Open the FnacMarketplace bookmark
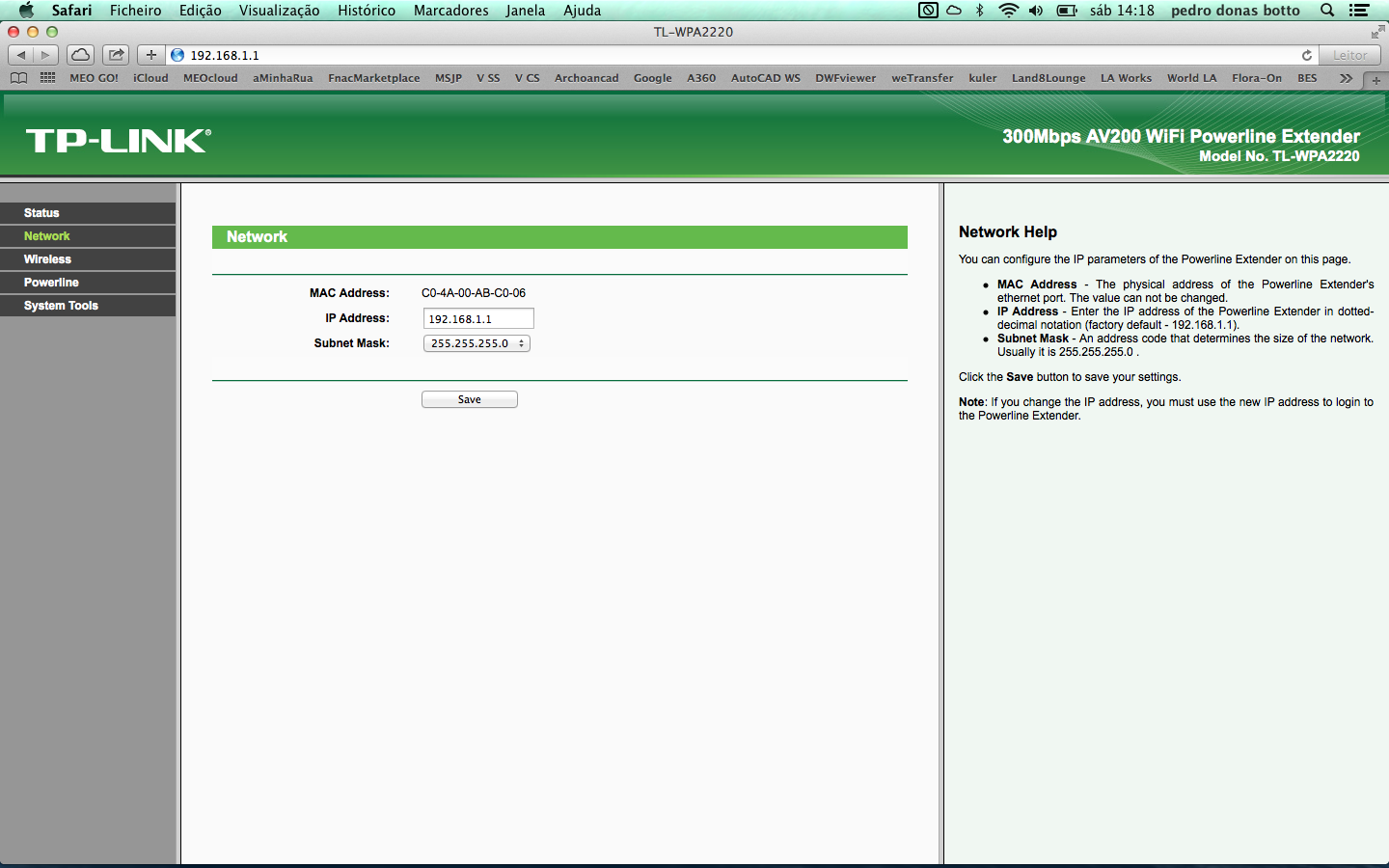The height and width of the screenshot is (868, 1389). tap(374, 78)
